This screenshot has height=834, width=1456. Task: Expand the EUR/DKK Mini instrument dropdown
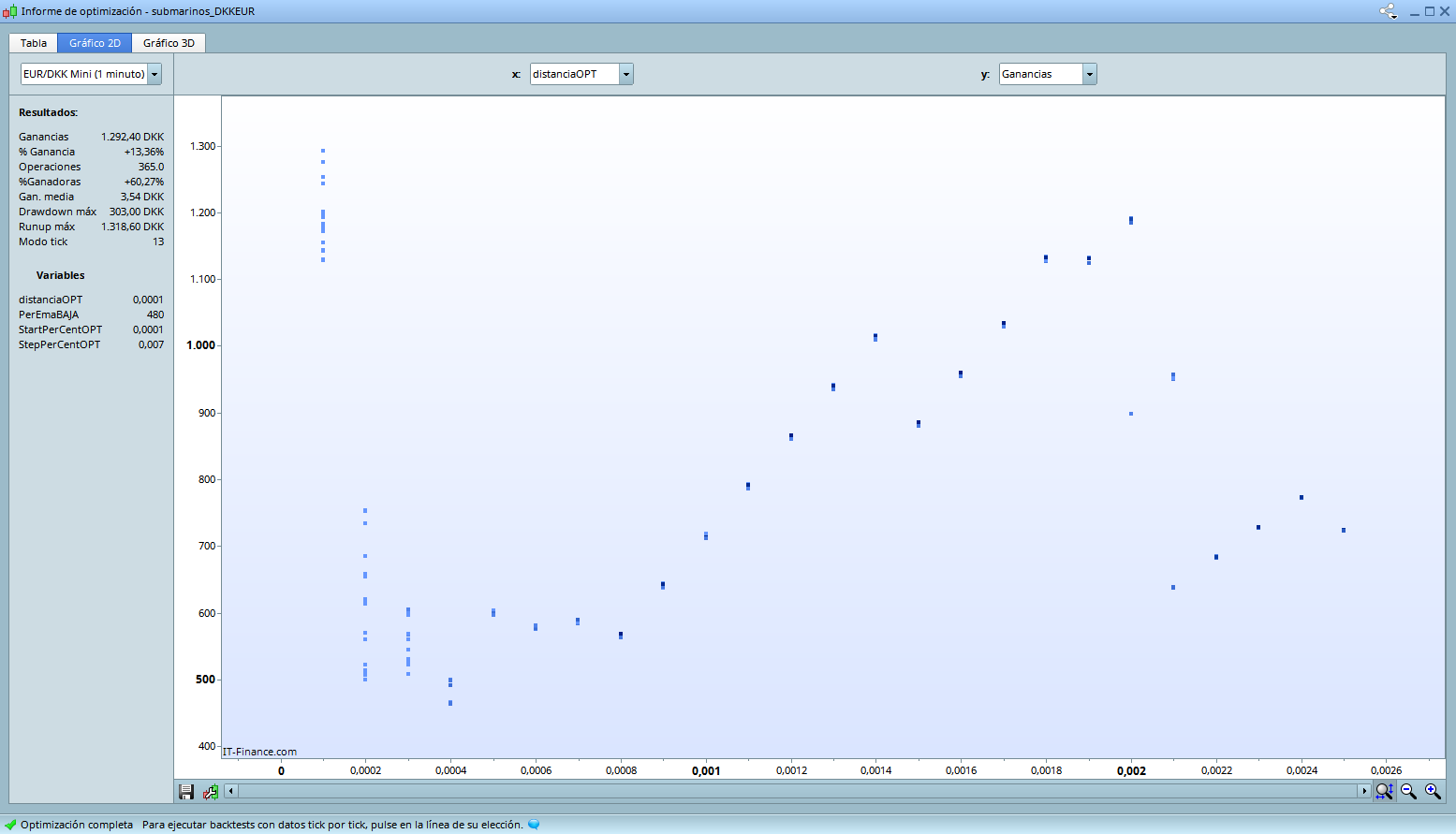click(154, 74)
